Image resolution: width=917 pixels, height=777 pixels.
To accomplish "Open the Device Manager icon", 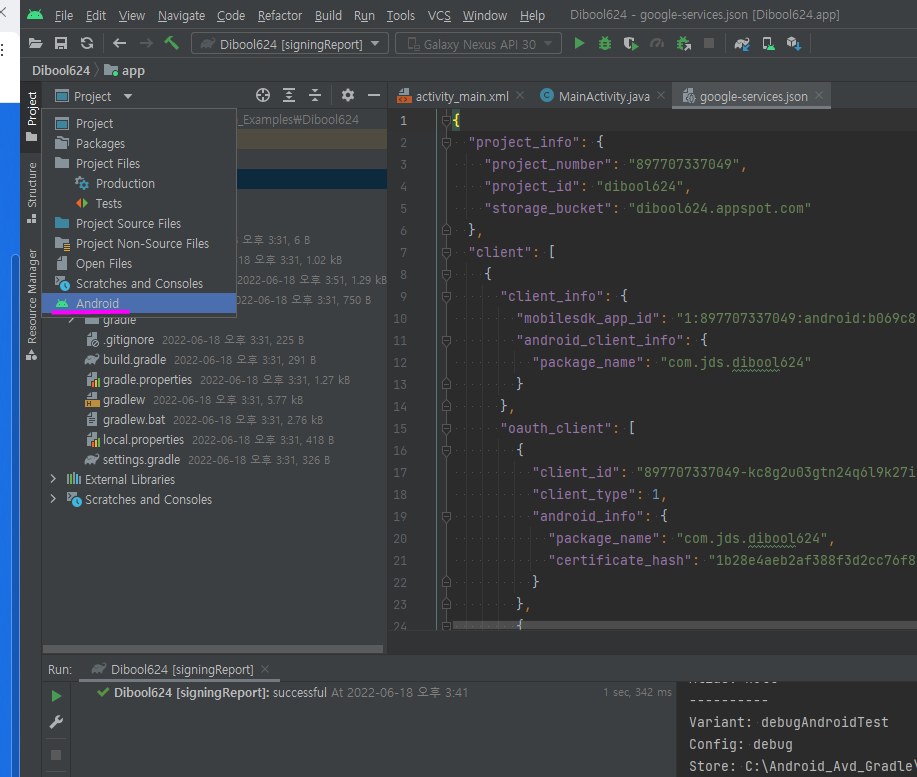I will [768, 44].
